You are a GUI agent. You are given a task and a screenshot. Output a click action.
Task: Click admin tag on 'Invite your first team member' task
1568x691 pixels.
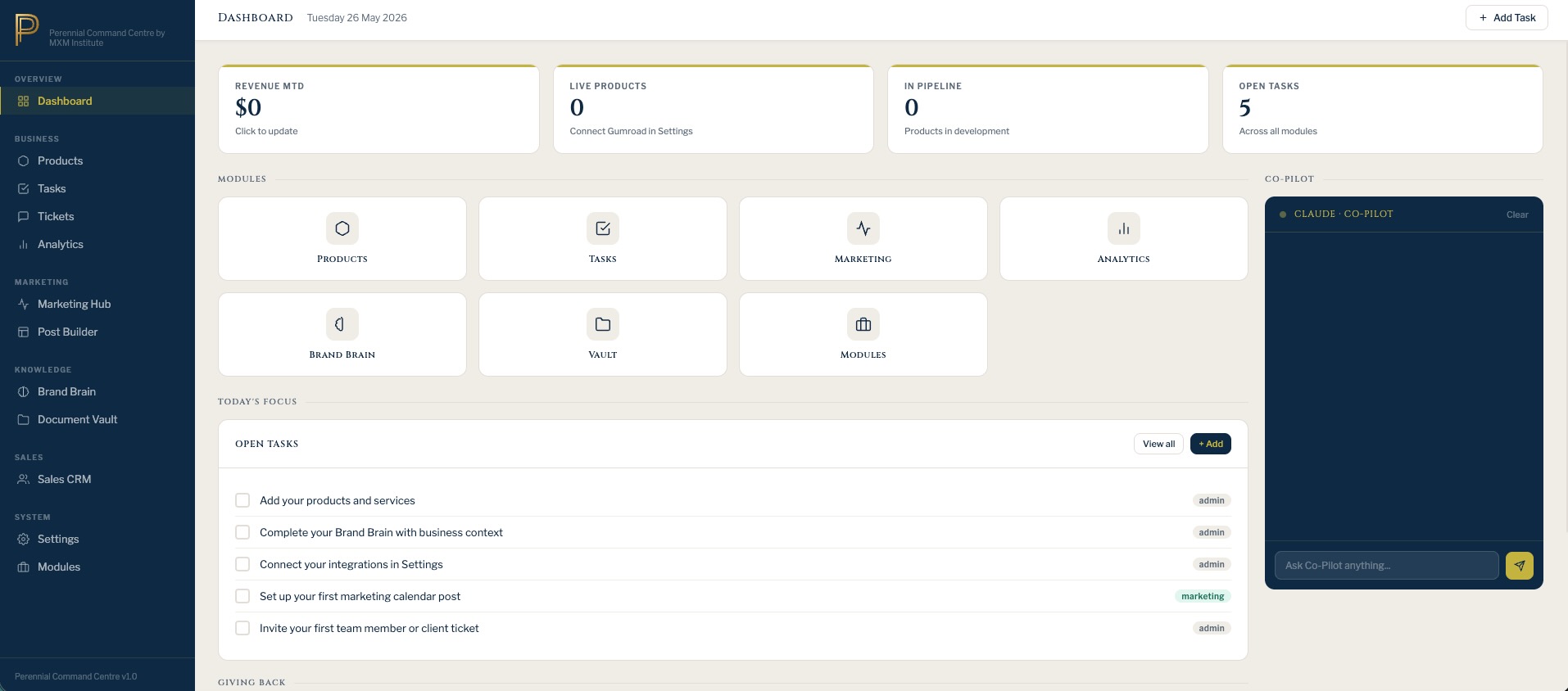pos(1212,628)
